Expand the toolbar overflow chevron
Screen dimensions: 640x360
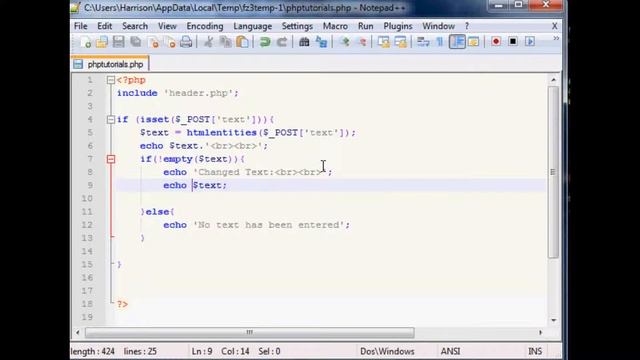(x=556, y=38)
